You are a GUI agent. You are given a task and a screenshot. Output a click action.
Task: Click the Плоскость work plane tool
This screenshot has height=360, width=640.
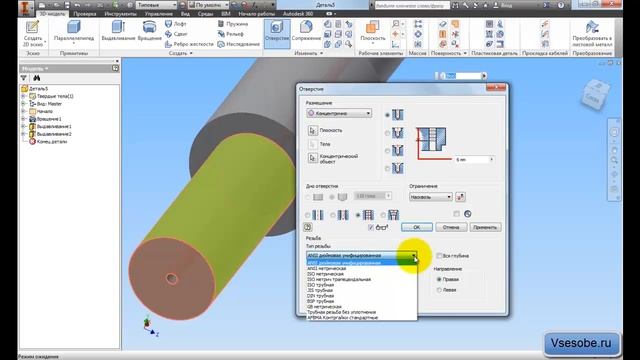(x=373, y=31)
